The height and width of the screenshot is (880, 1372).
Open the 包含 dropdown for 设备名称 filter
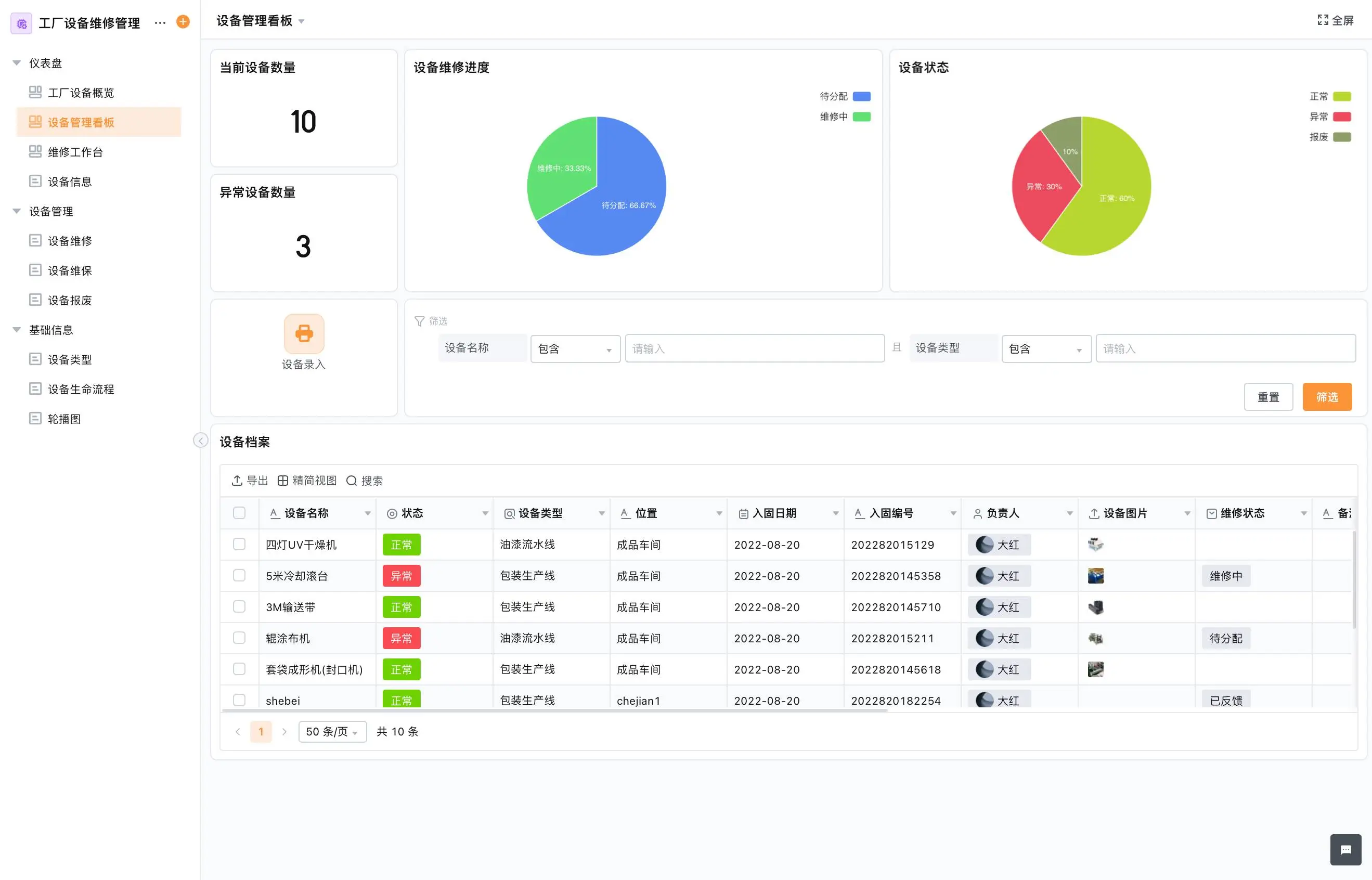(x=575, y=348)
